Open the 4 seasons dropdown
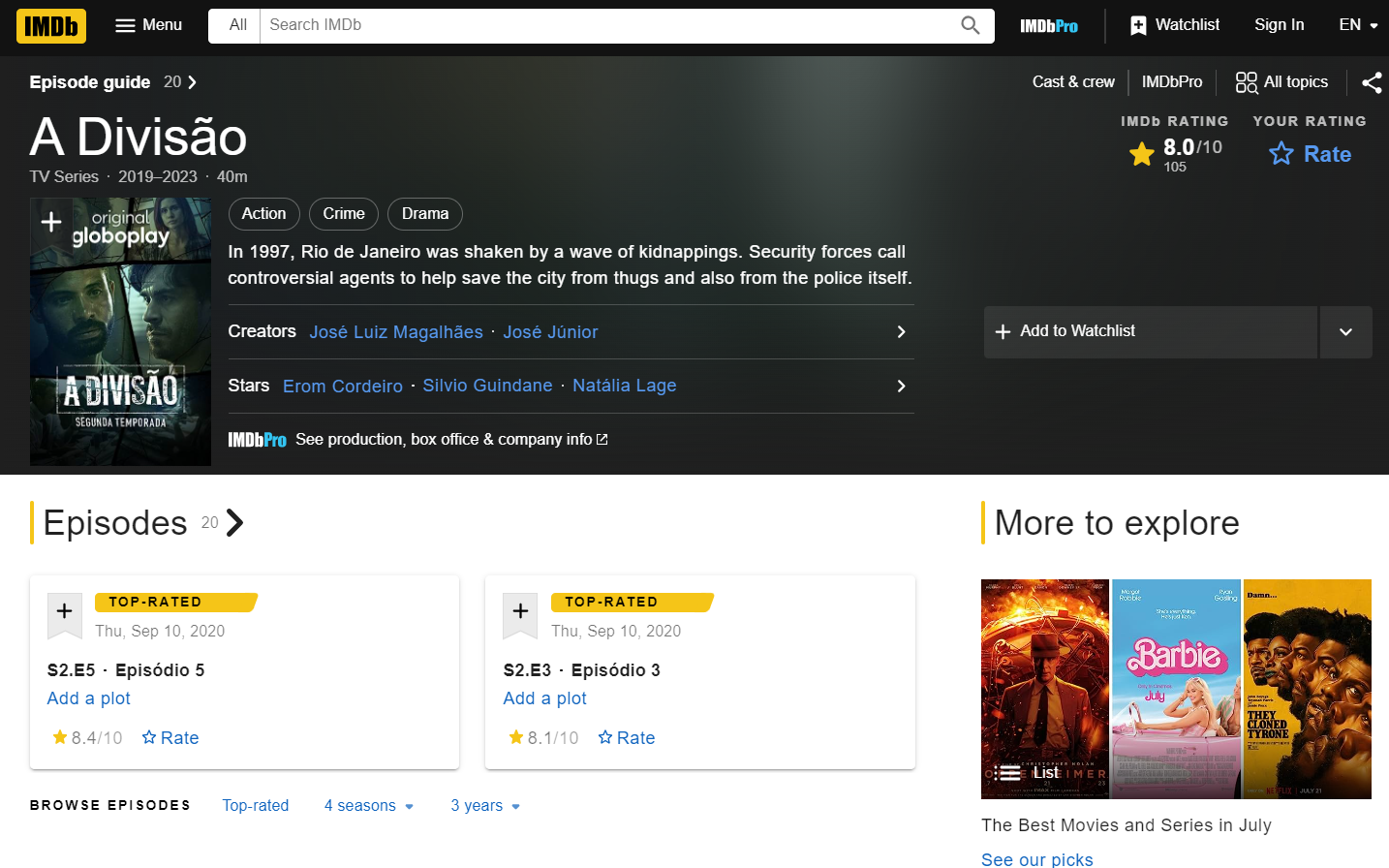 (x=369, y=806)
